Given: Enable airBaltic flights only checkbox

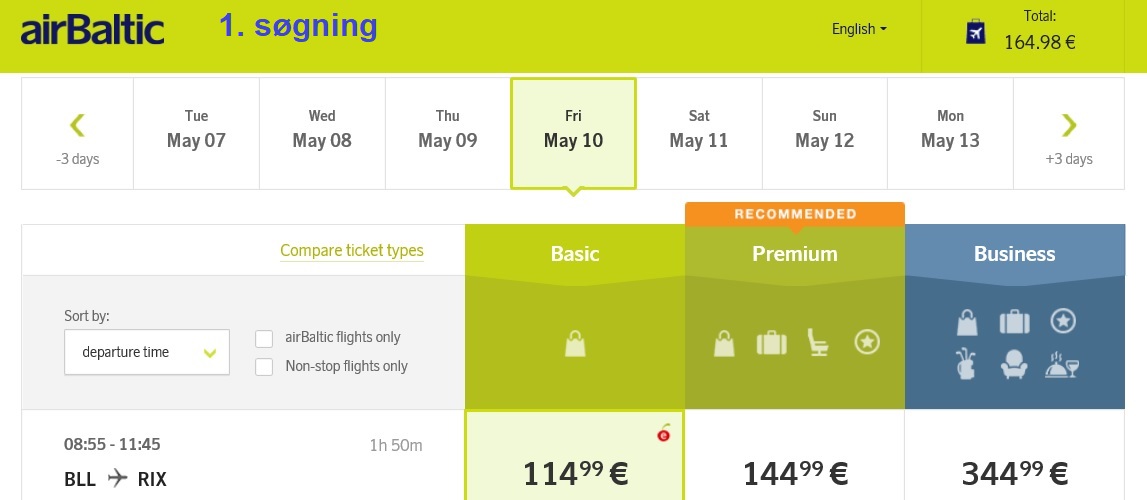Looking at the screenshot, I should tap(264, 338).
